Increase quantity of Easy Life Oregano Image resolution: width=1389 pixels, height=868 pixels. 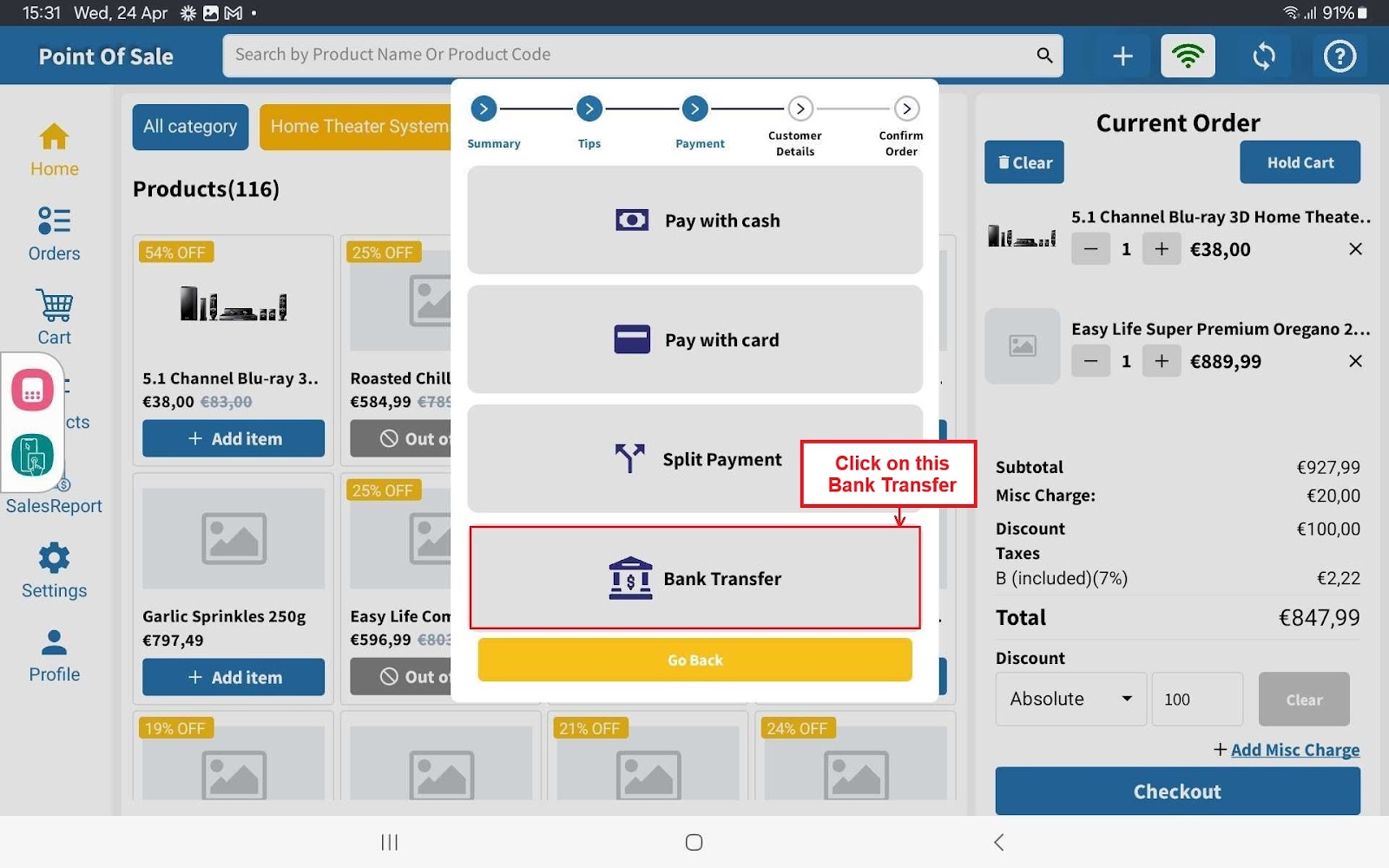click(x=1161, y=361)
